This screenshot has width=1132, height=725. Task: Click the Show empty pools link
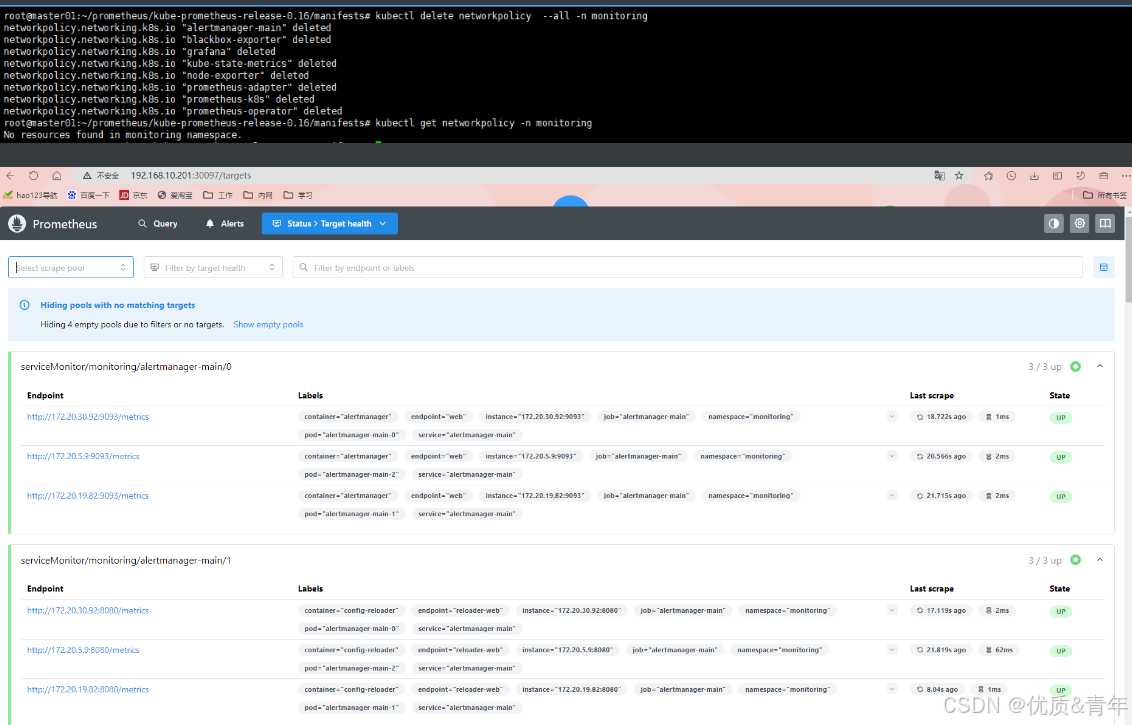[268, 324]
